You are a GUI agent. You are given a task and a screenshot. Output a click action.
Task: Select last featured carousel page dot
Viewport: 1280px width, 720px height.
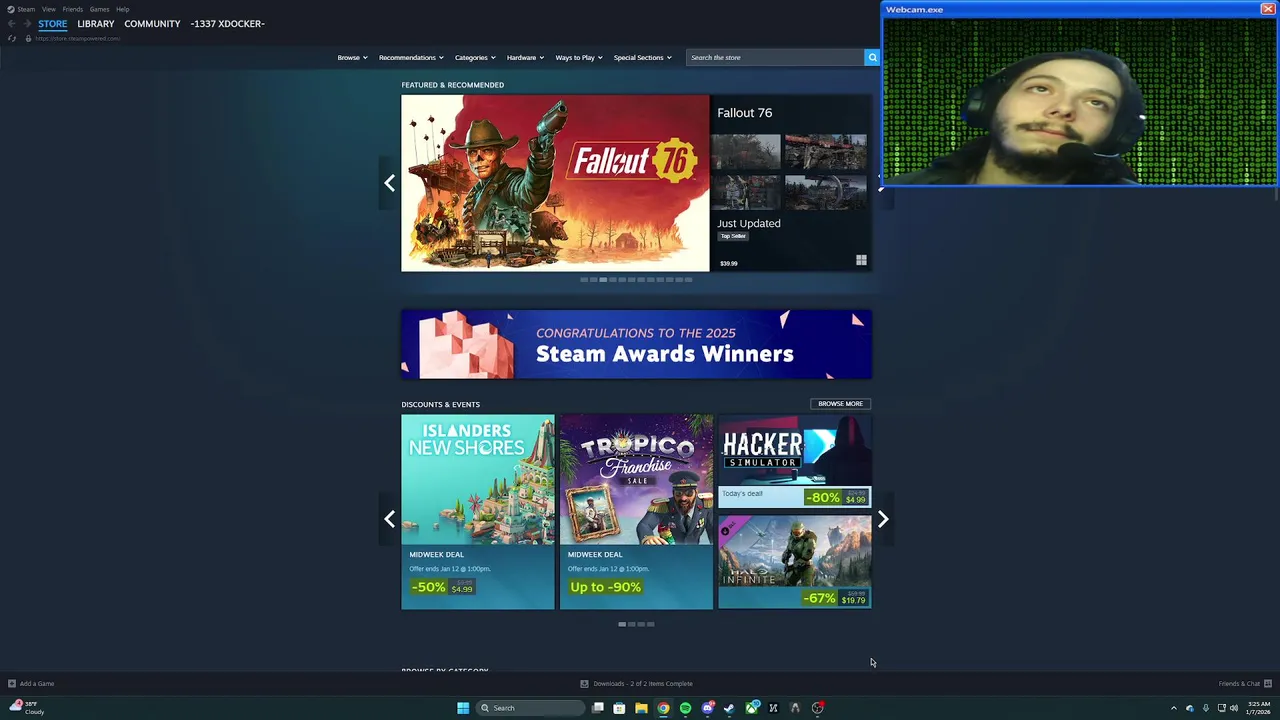coord(688,280)
